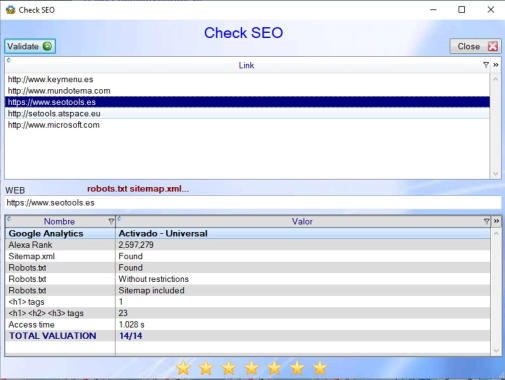Select the Sitemap.xml row name
Image resolution: width=505 pixels, height=380 pixels.
click(32, 256)
